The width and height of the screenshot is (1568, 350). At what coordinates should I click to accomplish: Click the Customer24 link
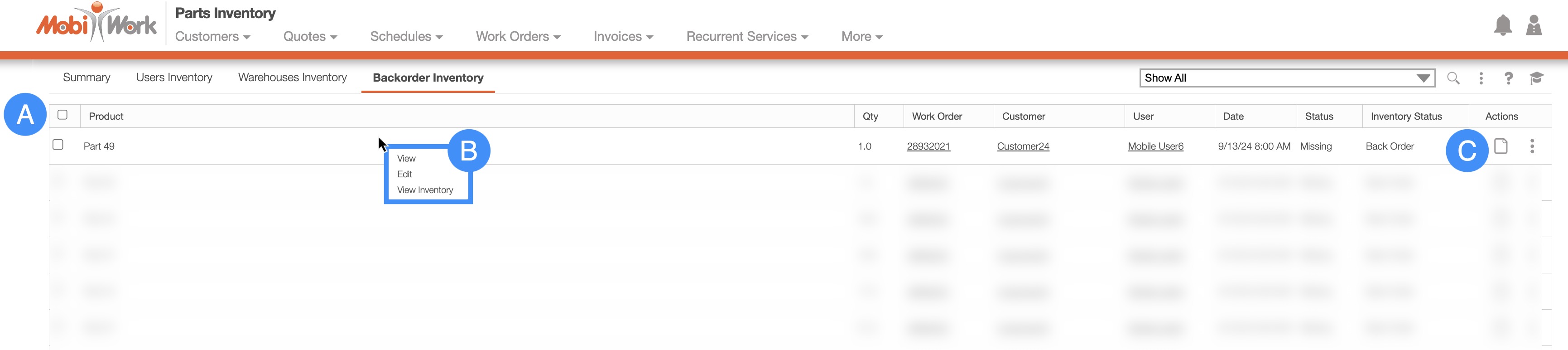(x=1023, y=146)
